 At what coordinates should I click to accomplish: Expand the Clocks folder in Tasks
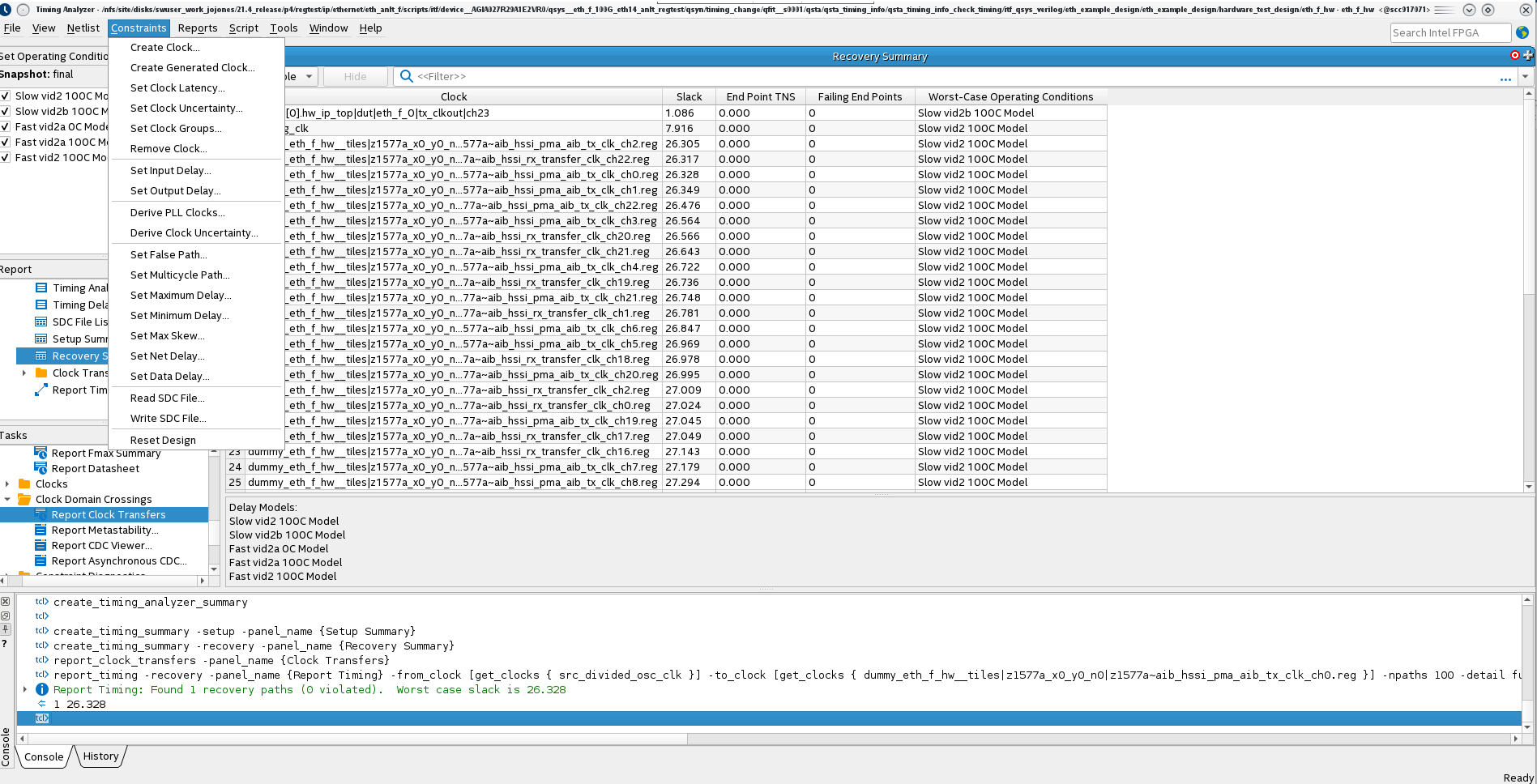tap(8, 484)
